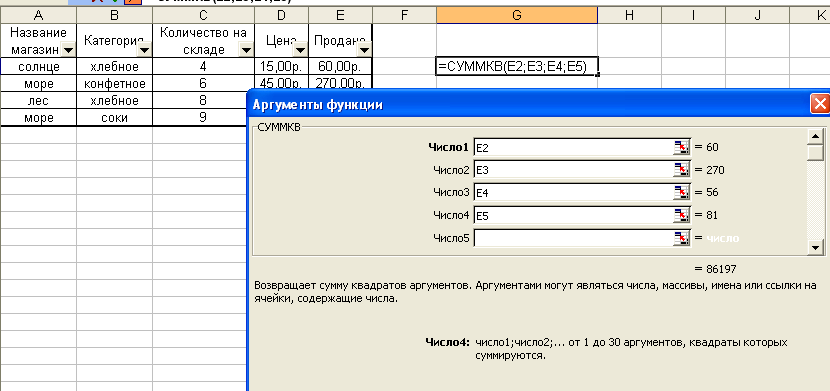Click into the Число3 input field
The height and width of the screenshot is (391, 830).
(573, 193)
